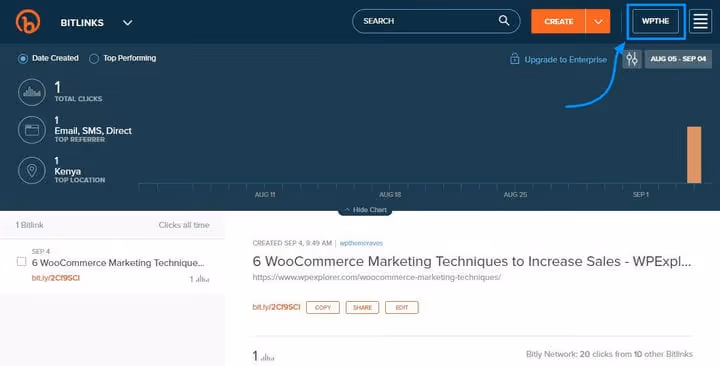Click the top referrer browser icon
Image resolution: width=720 pixels, height=366 pixels.
[32, 130]
